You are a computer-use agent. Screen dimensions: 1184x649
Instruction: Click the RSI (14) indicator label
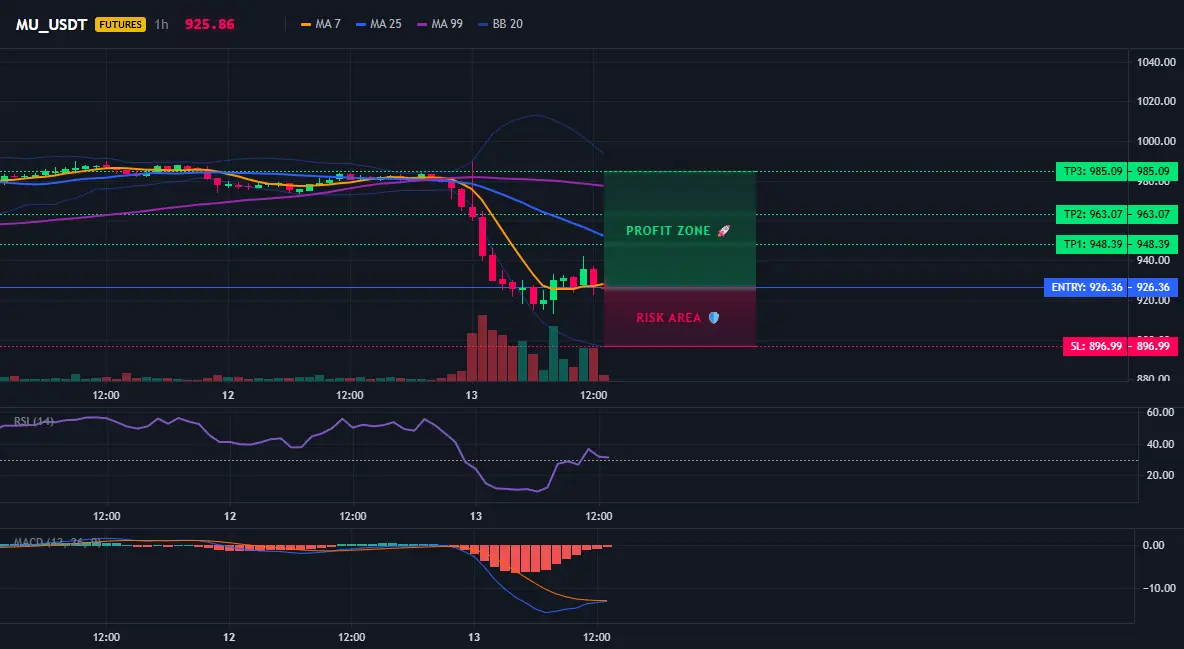tap(33, 421)
